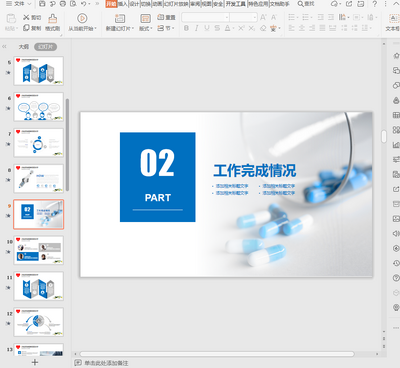Click the Decrease Font Size icon
The image size is (400, 368).
(x=274, y=17)
